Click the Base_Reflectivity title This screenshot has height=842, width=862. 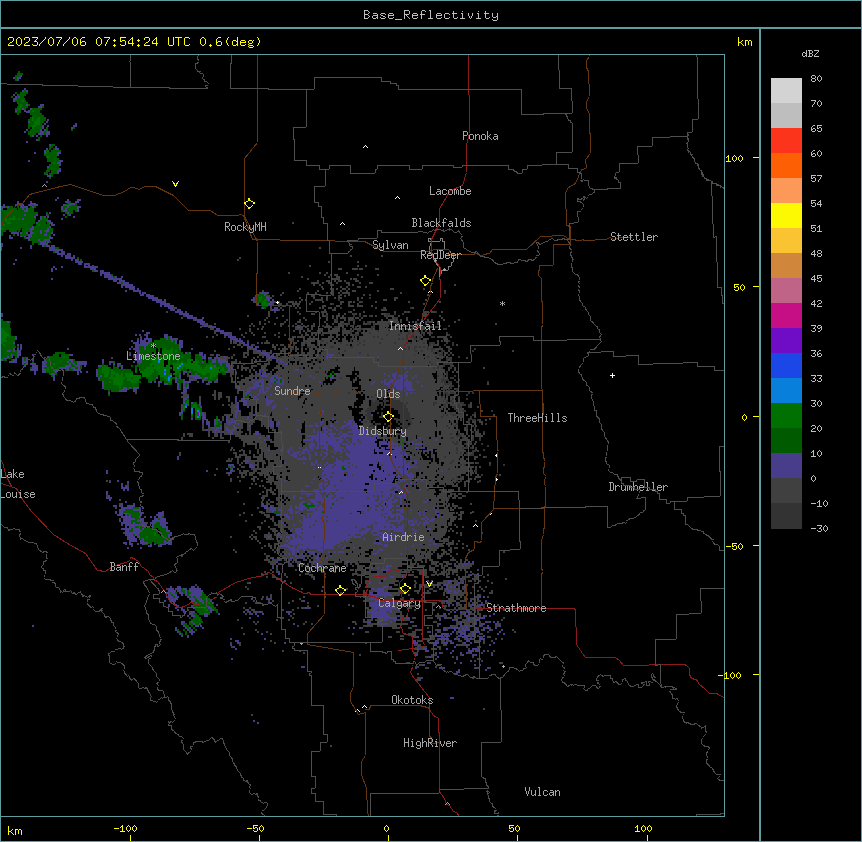431,15
